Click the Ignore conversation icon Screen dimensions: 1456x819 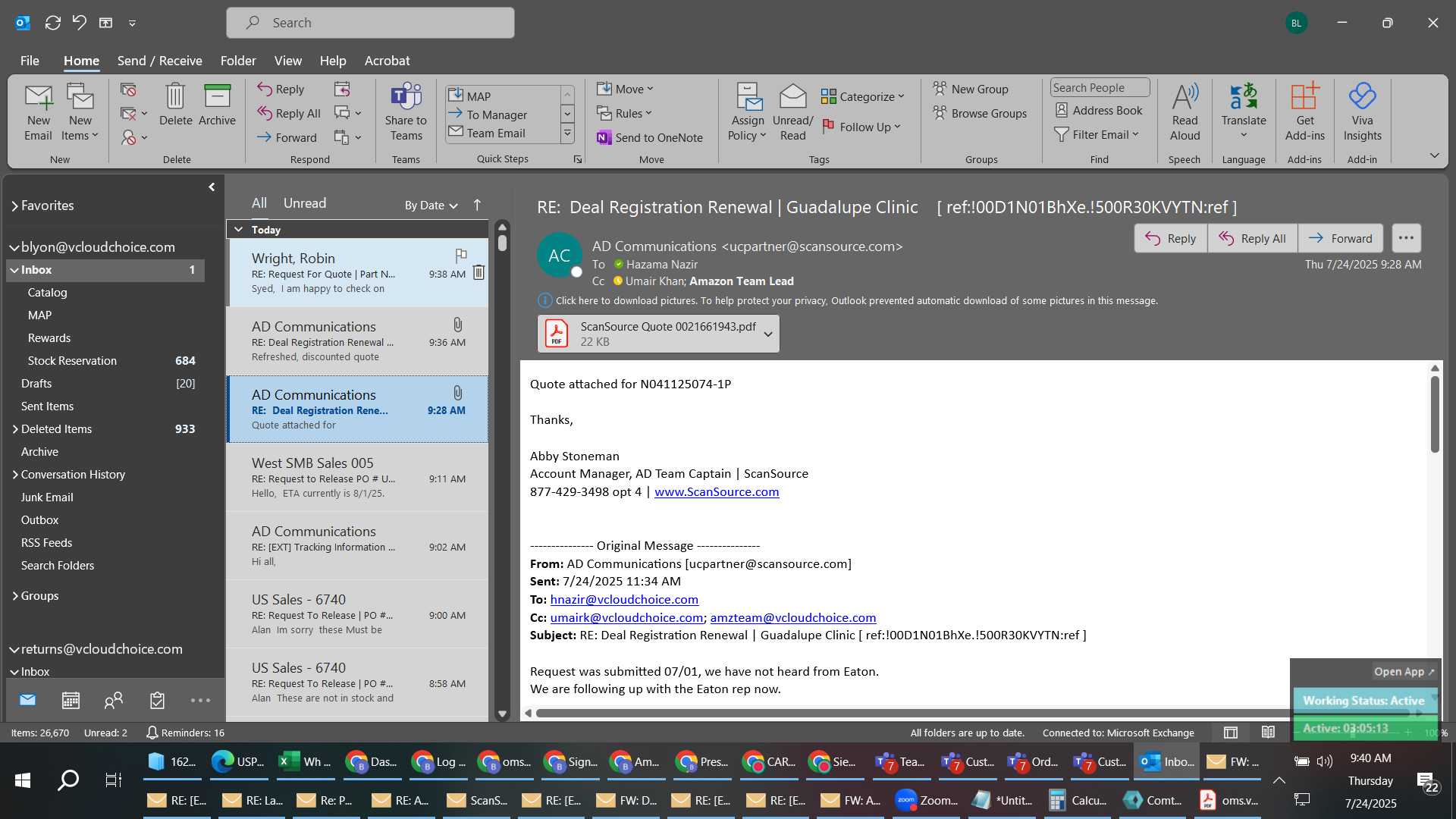(x=128, y=89)
